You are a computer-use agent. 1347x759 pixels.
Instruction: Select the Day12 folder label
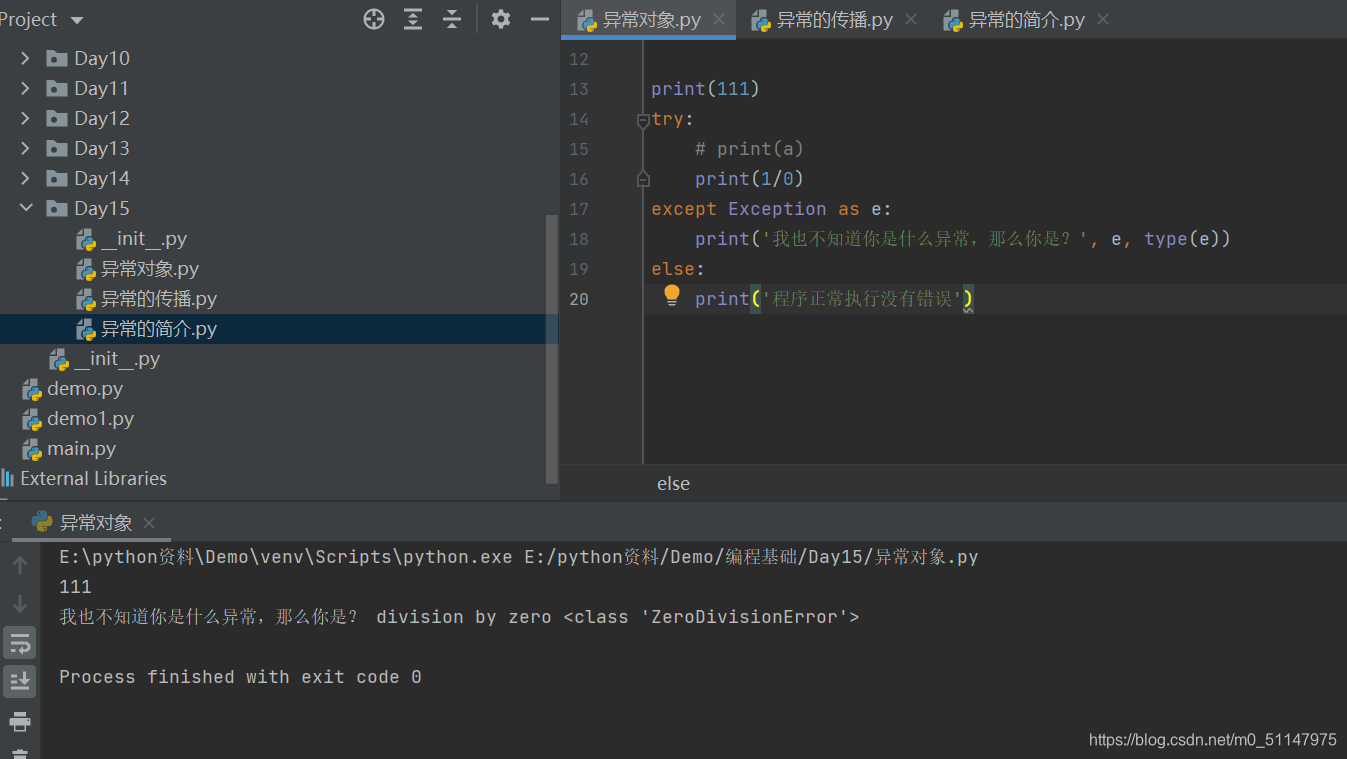point(102,118)
